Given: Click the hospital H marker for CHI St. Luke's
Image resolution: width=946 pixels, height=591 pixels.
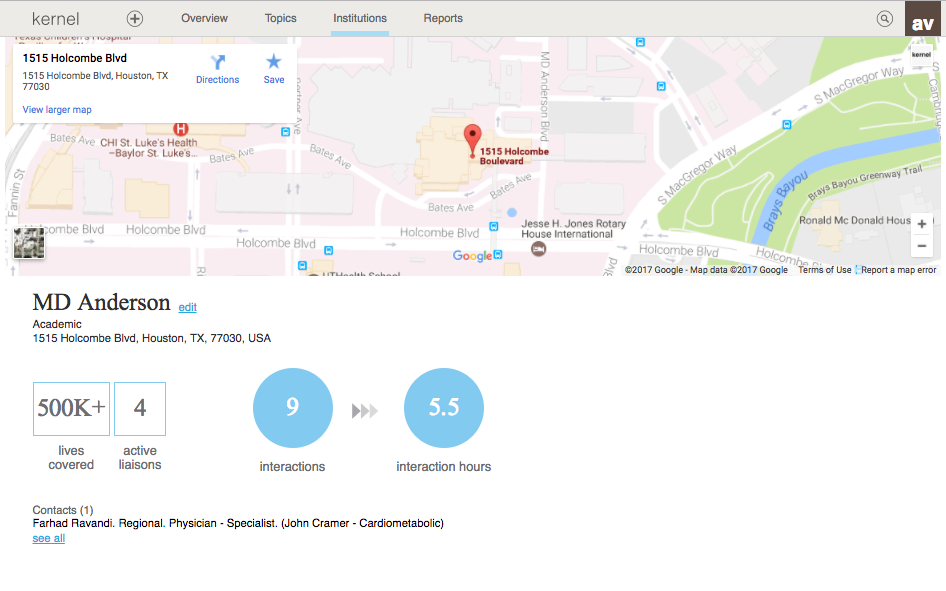Looking at the screenshot, I should (x=180, y=128).
